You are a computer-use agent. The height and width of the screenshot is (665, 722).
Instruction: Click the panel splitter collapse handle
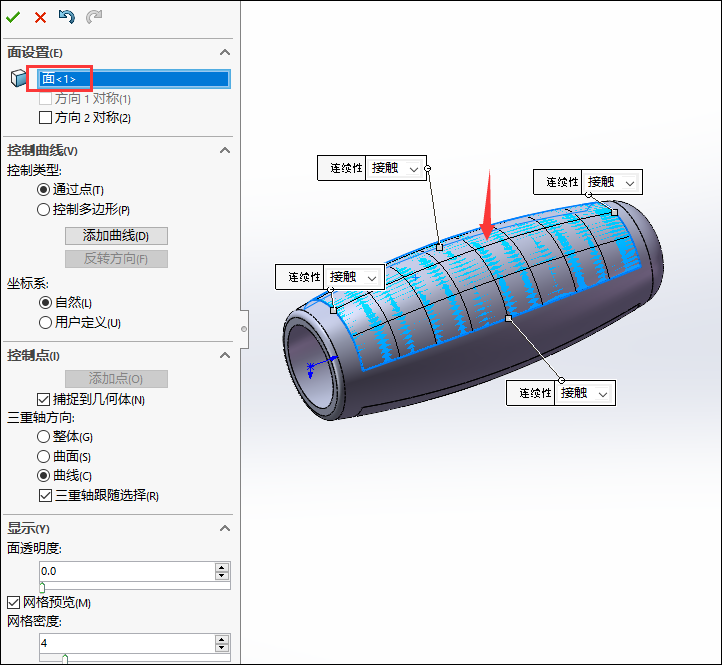tap(244, 329)
